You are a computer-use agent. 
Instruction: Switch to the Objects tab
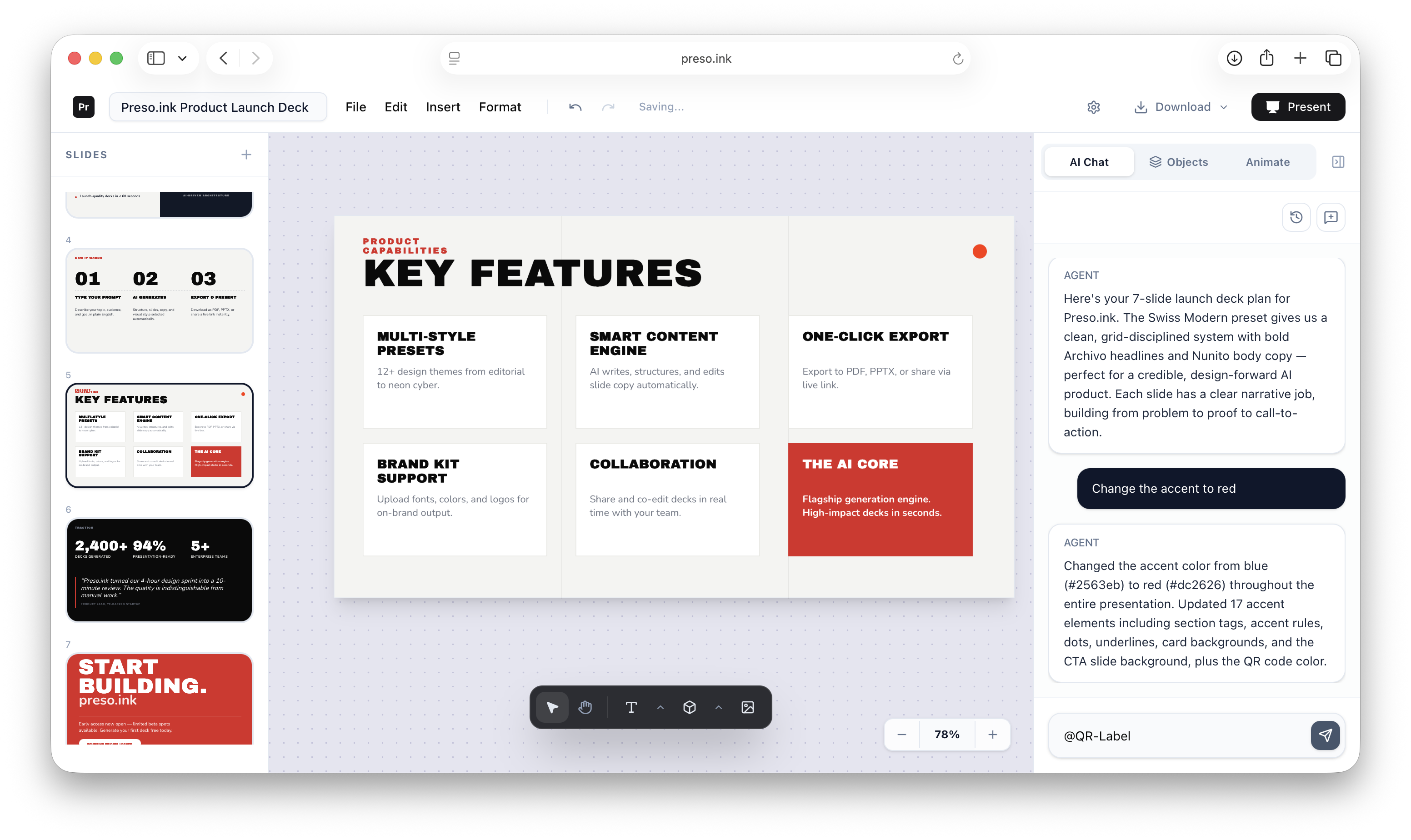click(1179, 161)
